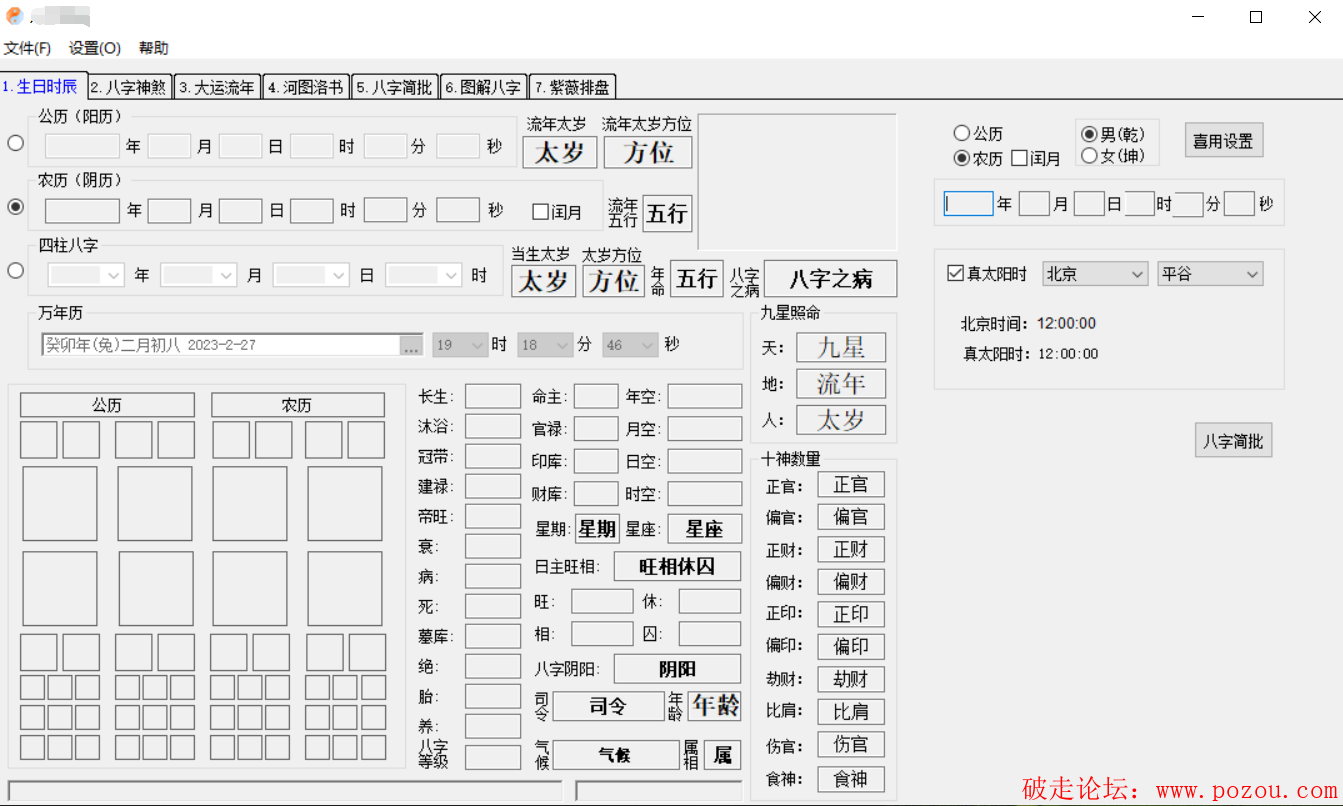Open the 万年历 hour dropdown showing 19
This screenshot has height=806, width=1343.
coord(460,345)
